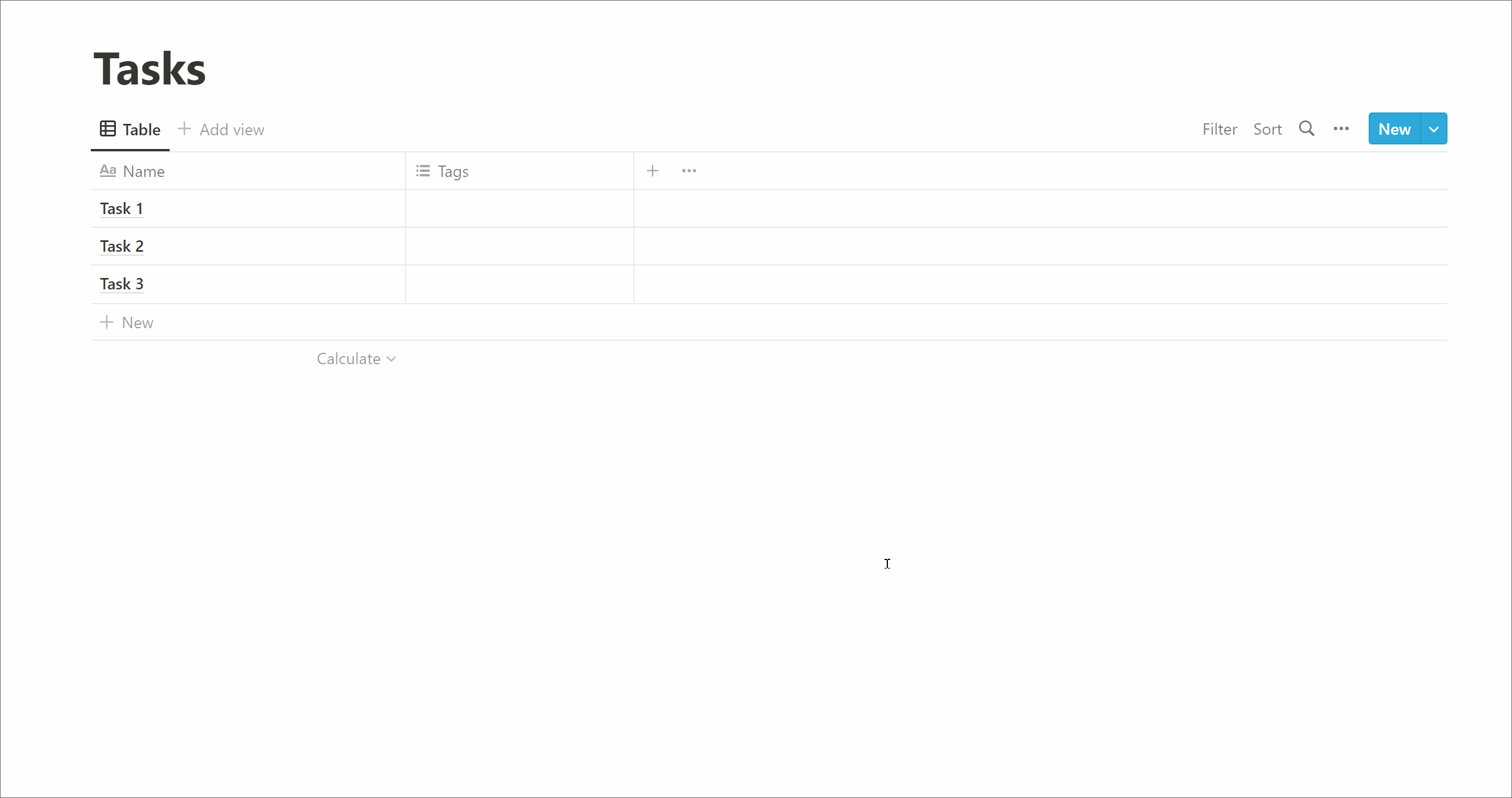
Task: Expand the Calculate dropdown
Action: [x=356, y=358]
